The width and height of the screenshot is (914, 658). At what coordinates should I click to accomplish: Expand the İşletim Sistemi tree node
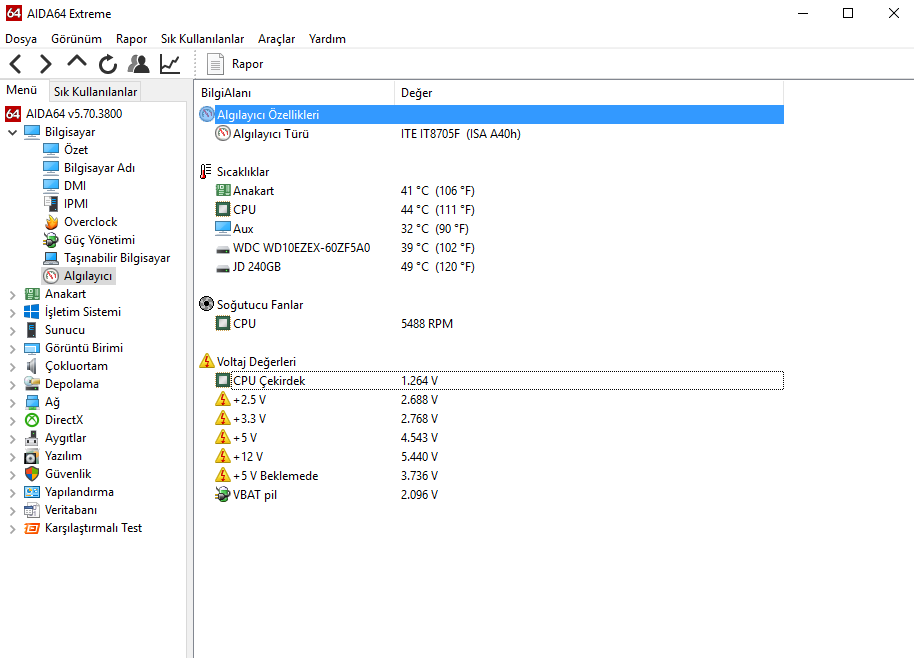12,313
